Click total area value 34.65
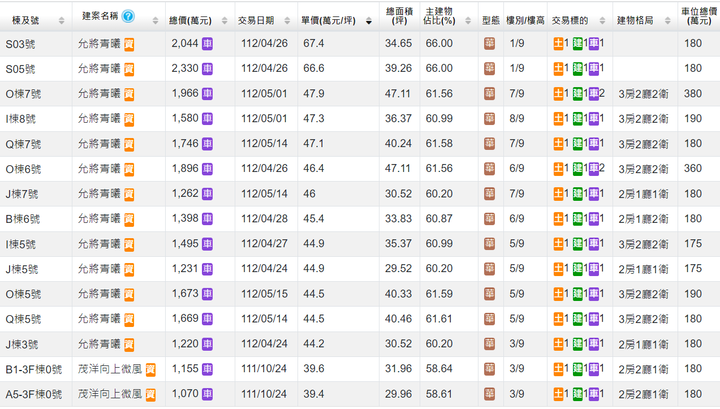 click(x=398, y=44)
